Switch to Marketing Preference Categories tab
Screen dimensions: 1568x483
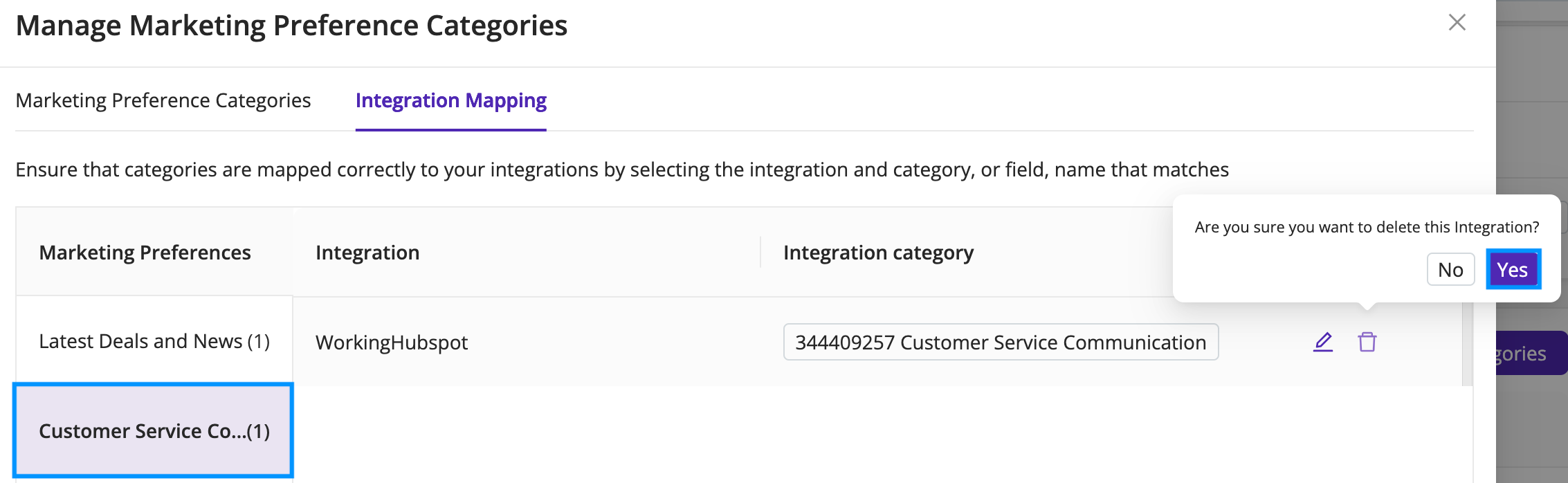pos(163,101)
